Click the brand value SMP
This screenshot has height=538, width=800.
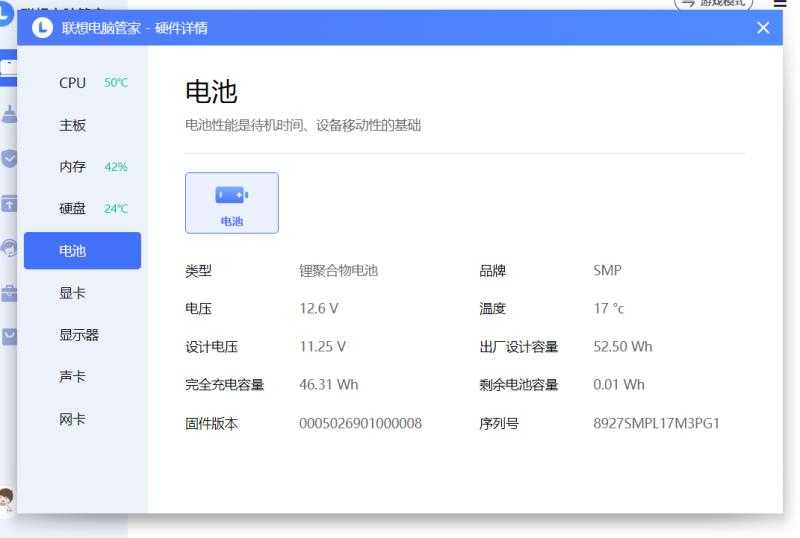click(x=607, y=270)
